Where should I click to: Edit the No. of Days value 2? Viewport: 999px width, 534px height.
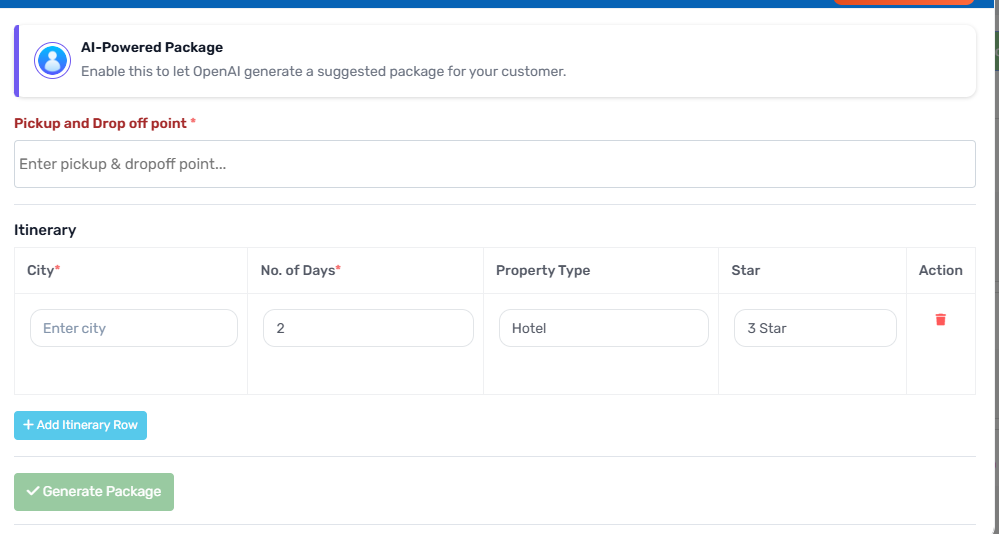tap(368, 328)
